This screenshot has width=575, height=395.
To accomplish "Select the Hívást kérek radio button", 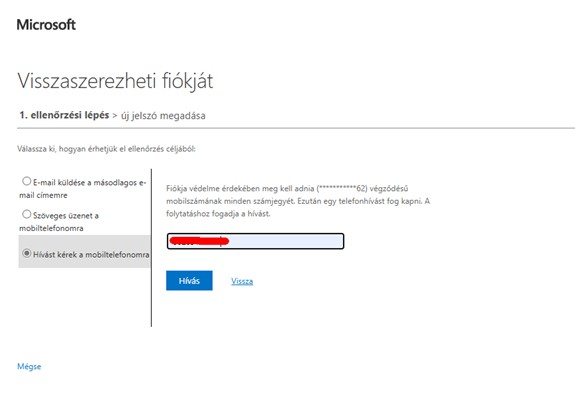I will 26,253.
